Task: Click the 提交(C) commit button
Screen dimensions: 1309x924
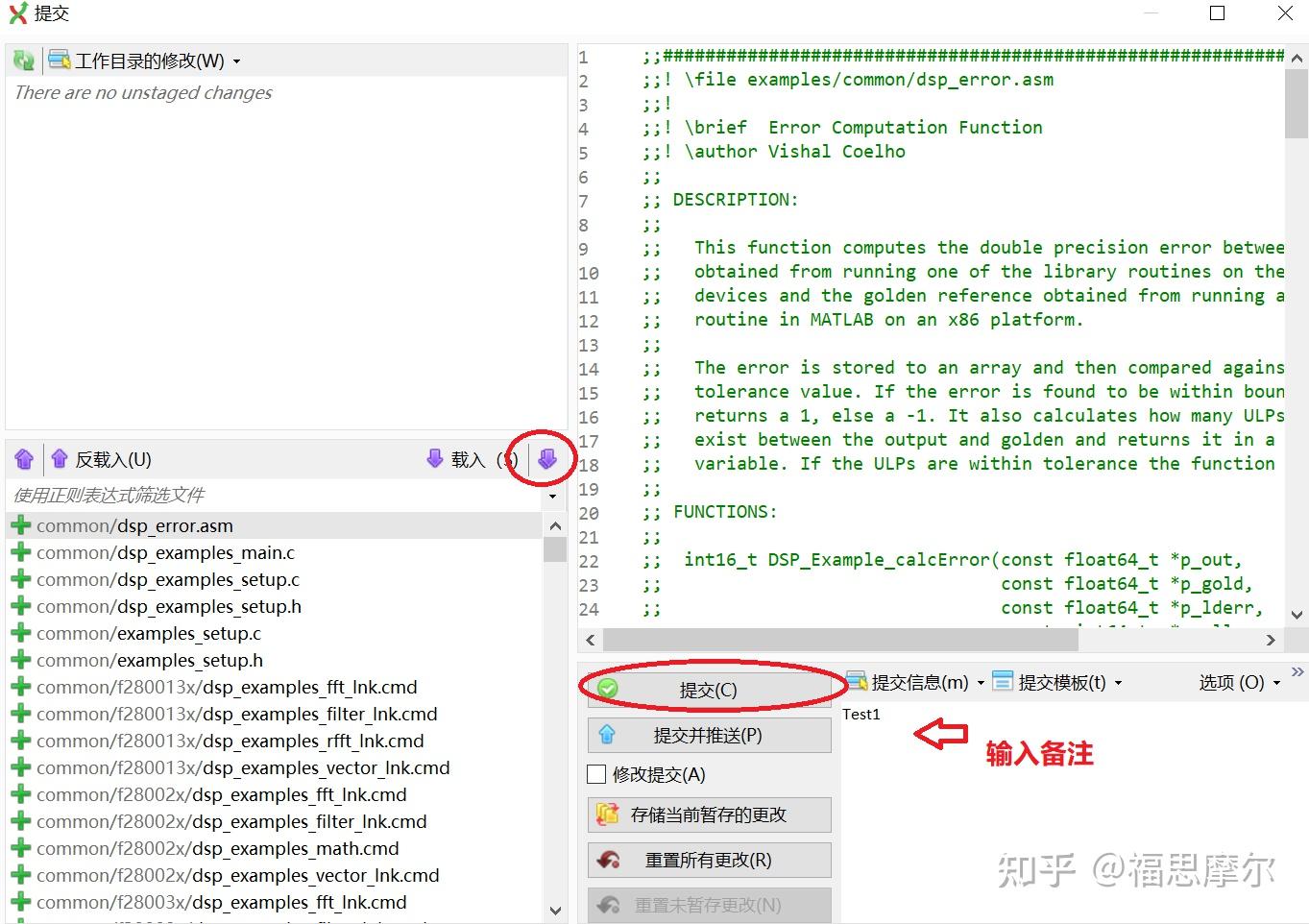Action: [x=710, y=689]
